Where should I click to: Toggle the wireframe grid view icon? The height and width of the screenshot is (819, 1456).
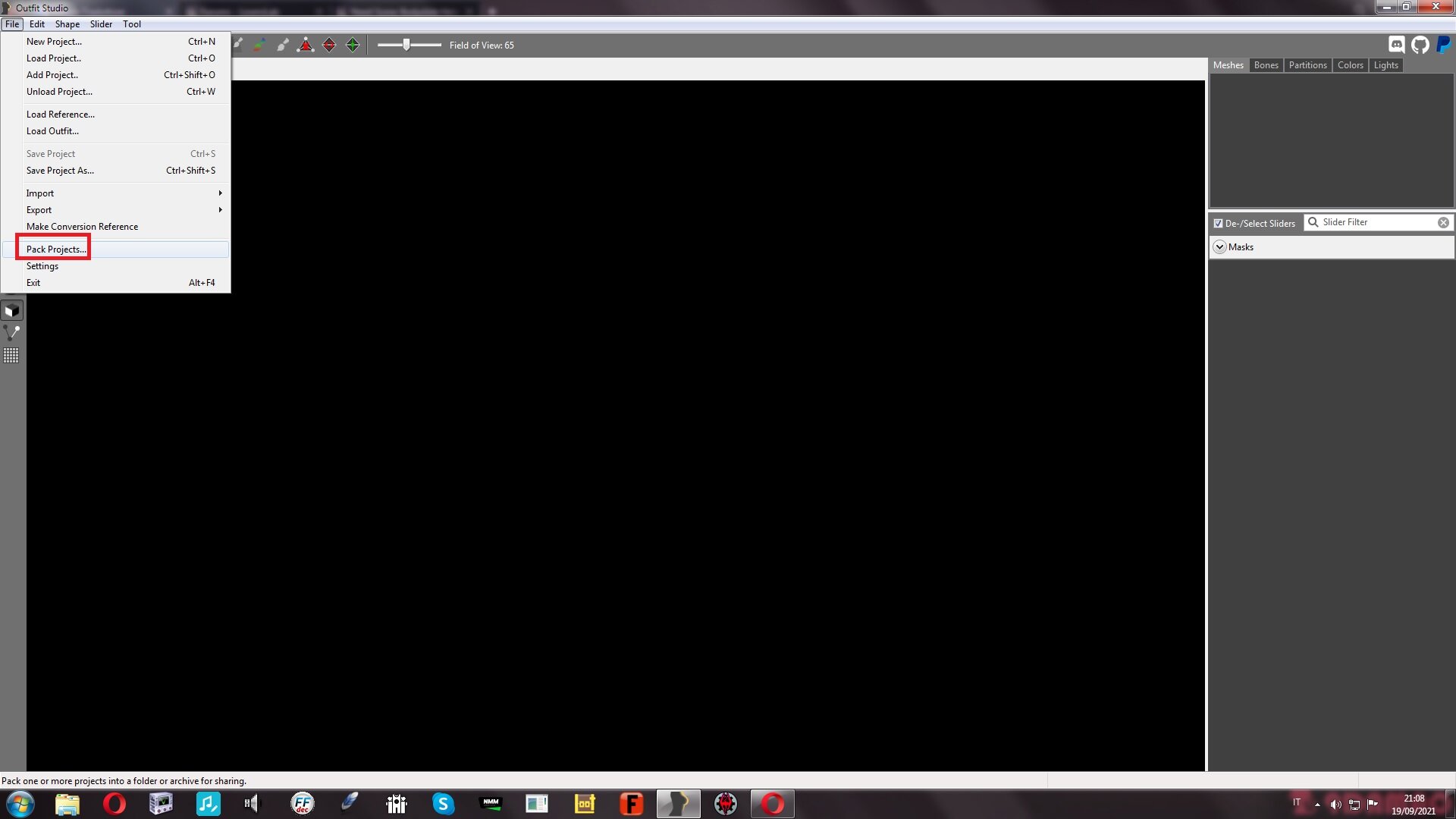11,356
